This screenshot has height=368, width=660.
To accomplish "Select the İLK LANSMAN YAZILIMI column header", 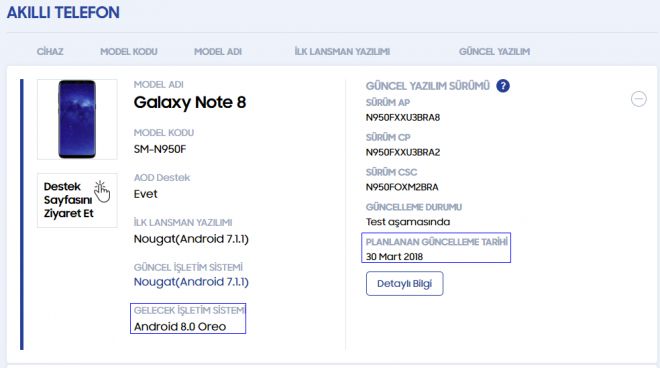I will [x=342, y=52].
